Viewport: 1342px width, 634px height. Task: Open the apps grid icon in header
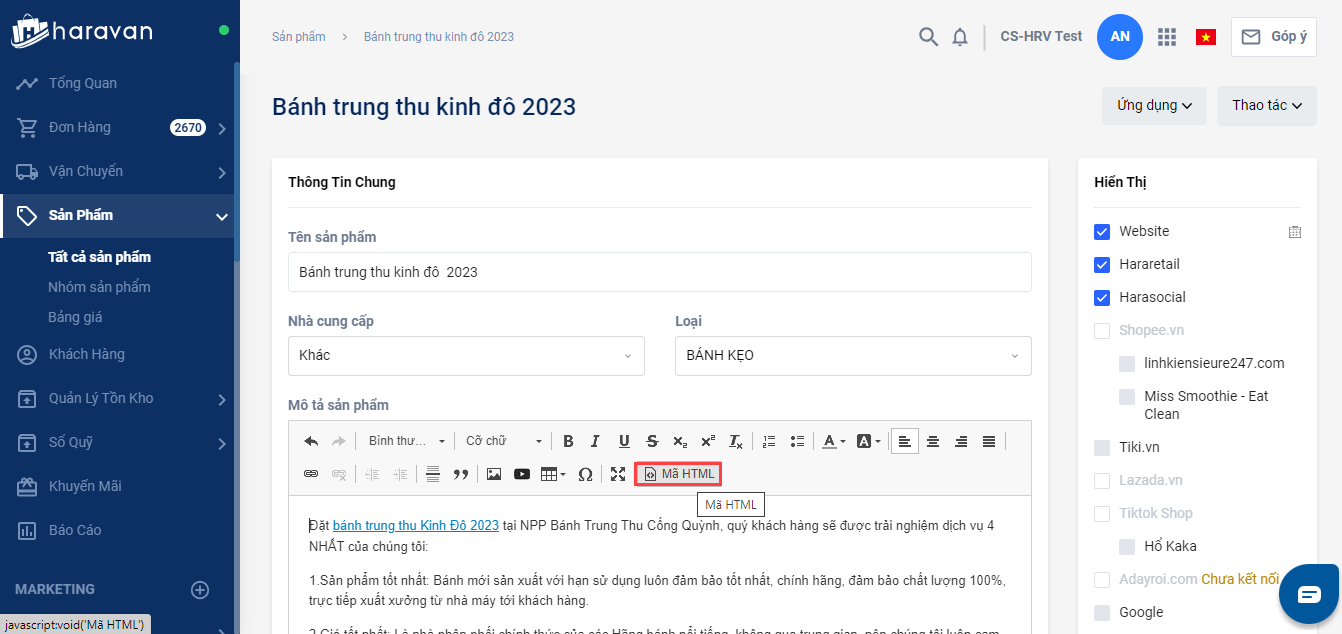tap(1166, 37)
